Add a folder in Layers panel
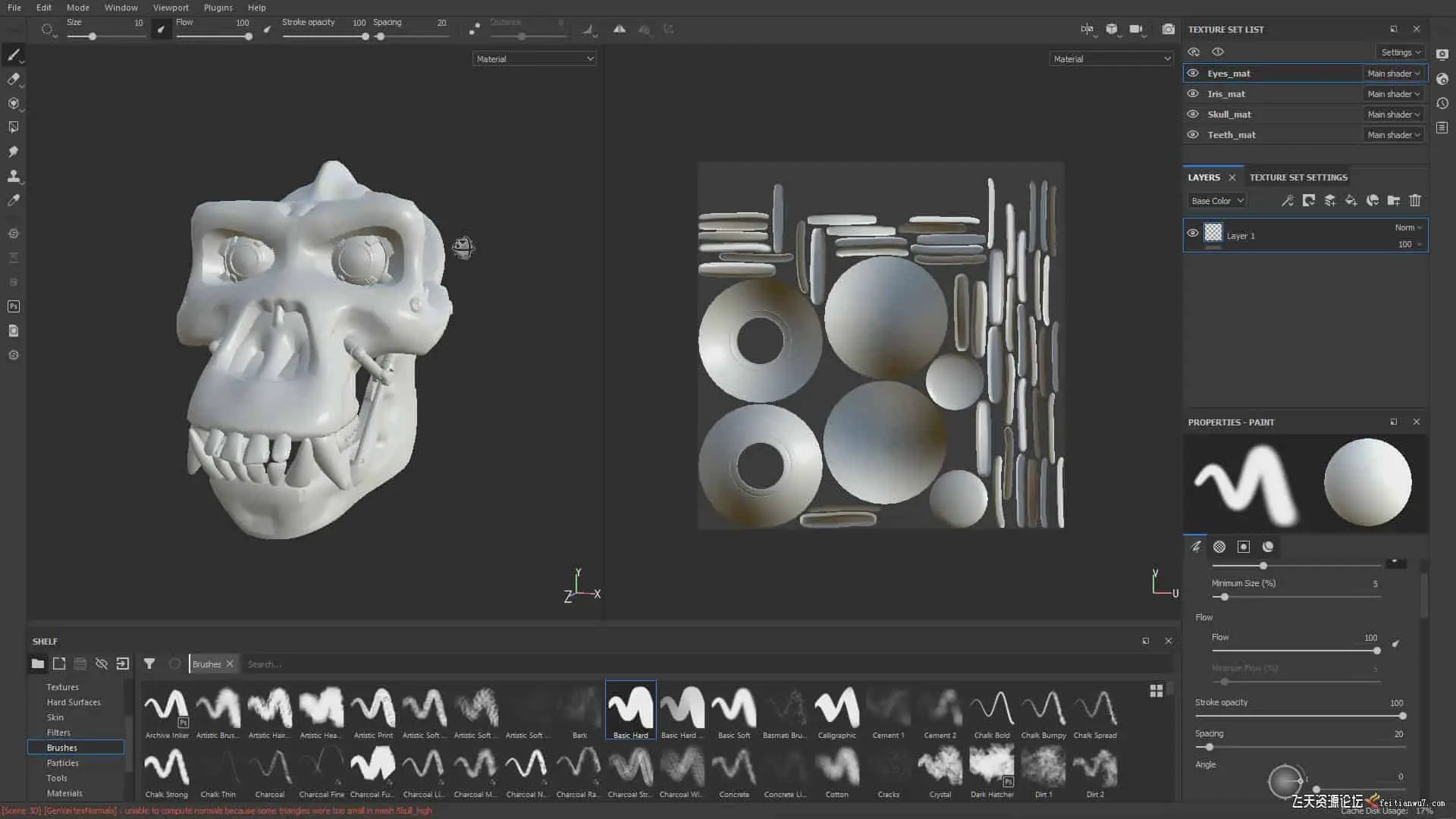This screenshot has height=819, width=1456. [1394, 201]
